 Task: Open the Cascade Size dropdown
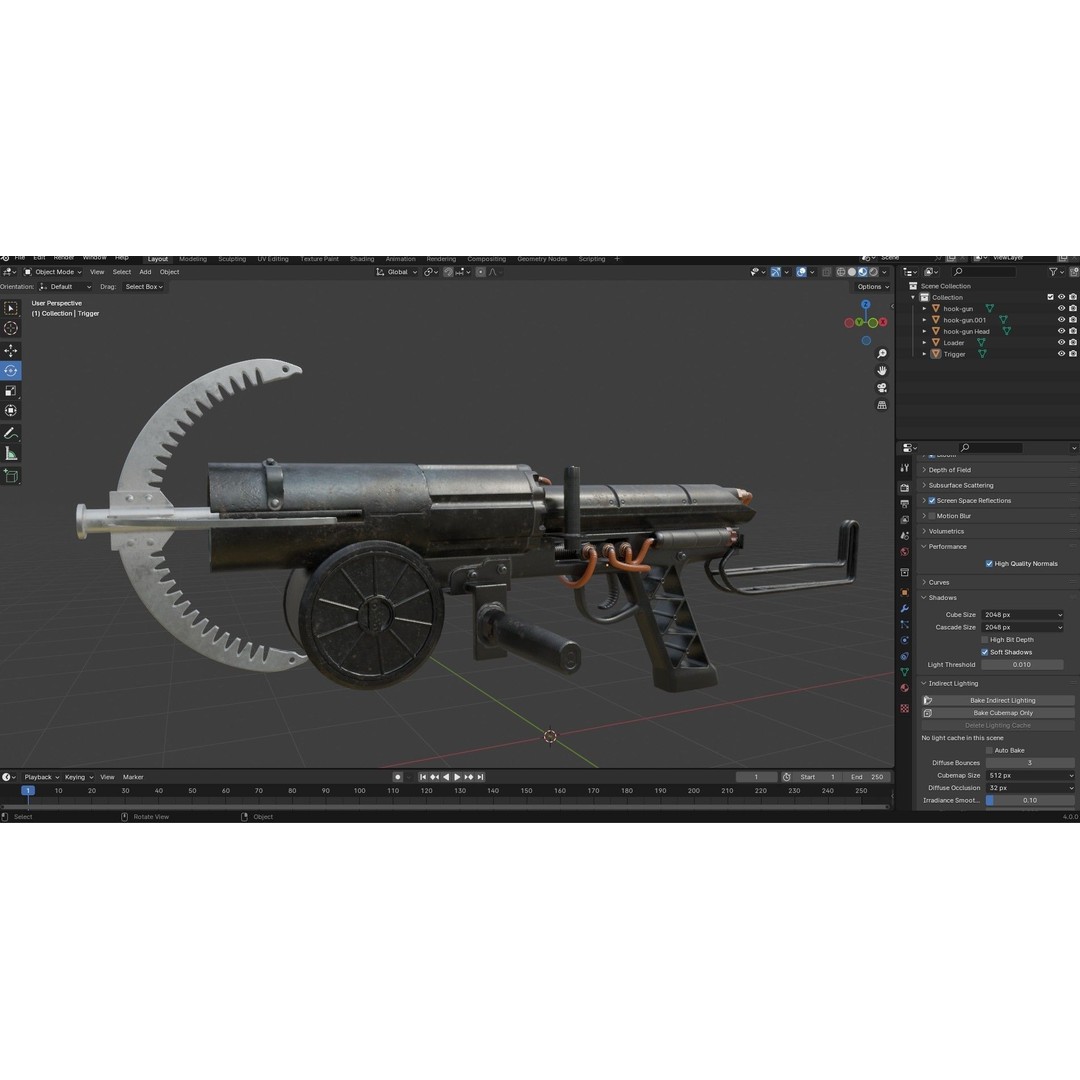pyautogui.click(x=1022, y=627)
